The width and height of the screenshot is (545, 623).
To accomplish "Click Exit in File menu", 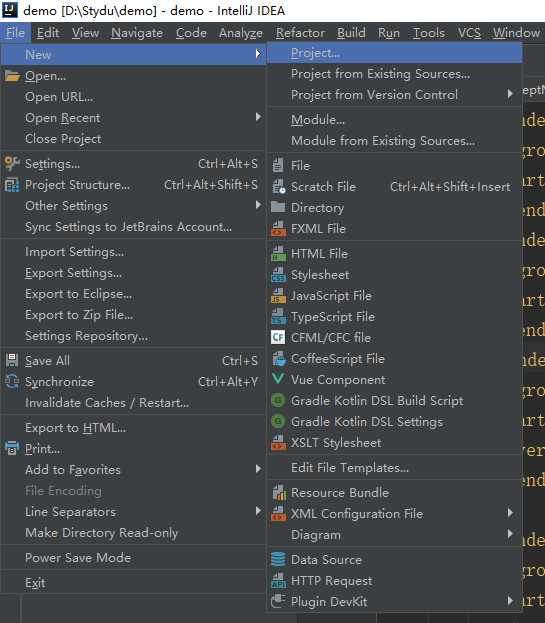I will point(133,582).
